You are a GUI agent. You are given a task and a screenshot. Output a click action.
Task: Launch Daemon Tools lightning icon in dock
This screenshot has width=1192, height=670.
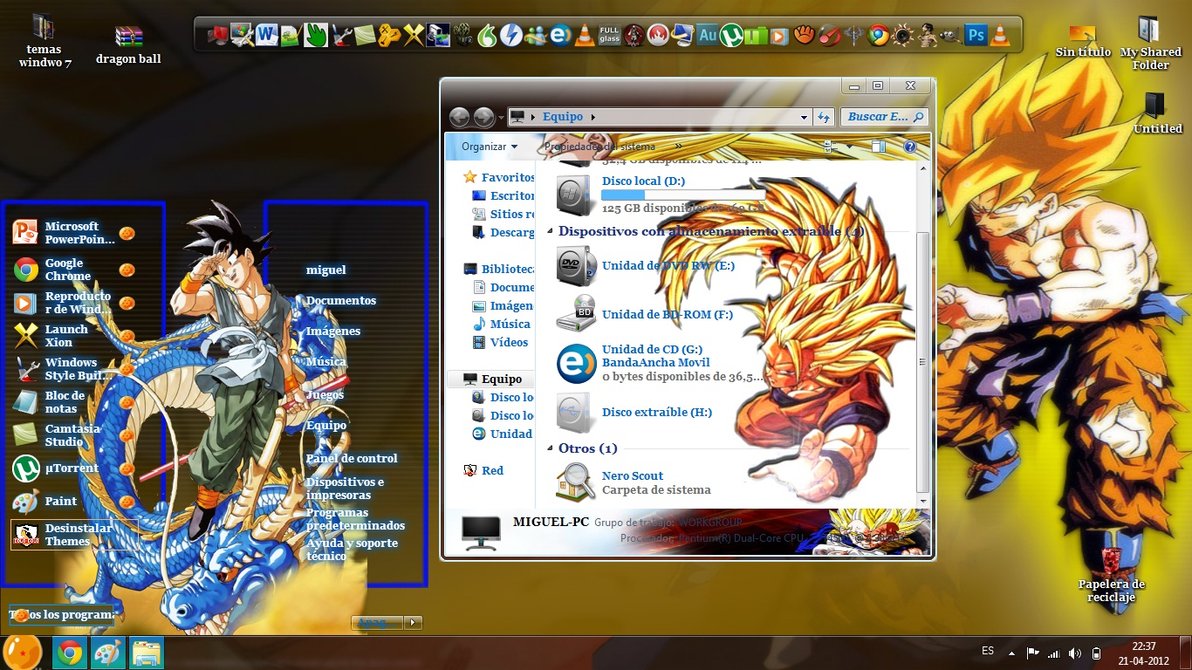[511, 35]
